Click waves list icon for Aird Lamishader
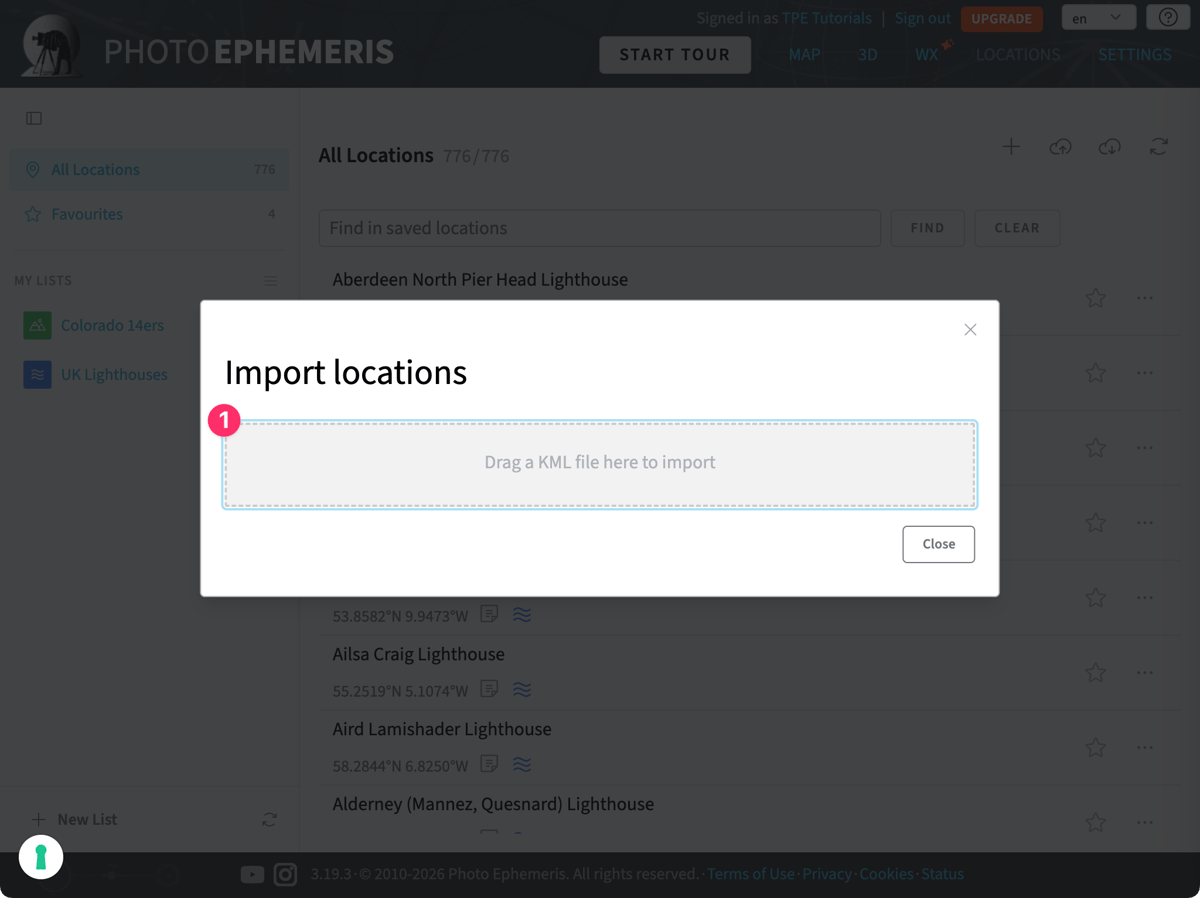The image size is (1200, 898). [x=522, y=764]
